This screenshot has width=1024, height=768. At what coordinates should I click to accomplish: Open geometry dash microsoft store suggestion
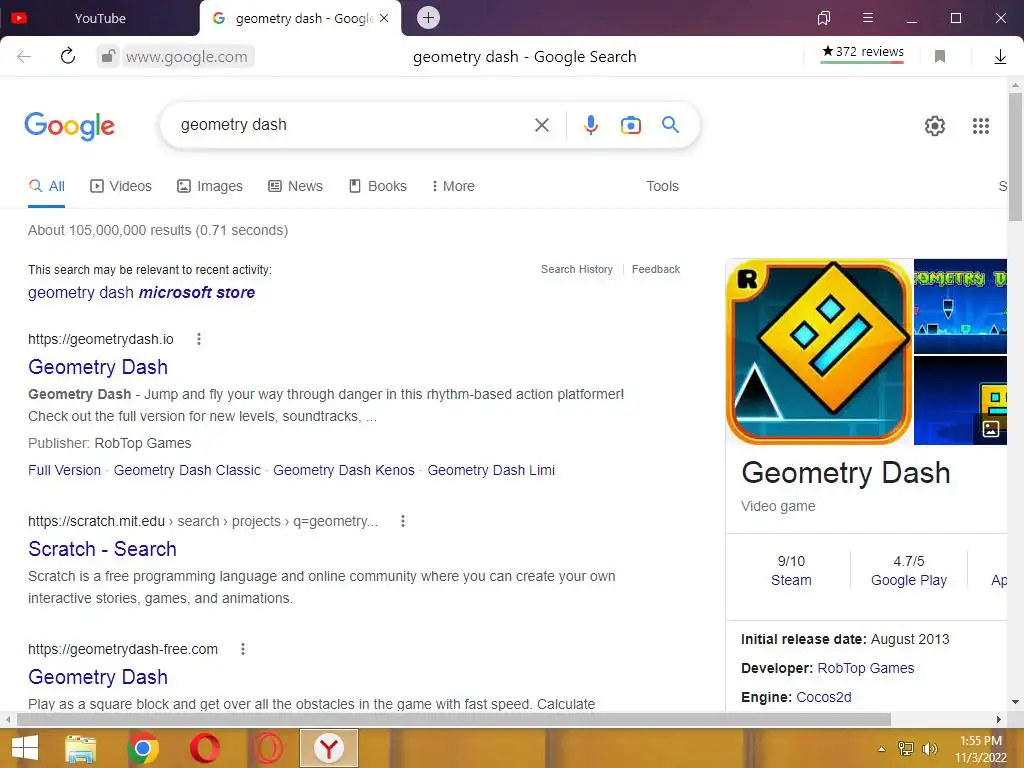coord(142,293)
